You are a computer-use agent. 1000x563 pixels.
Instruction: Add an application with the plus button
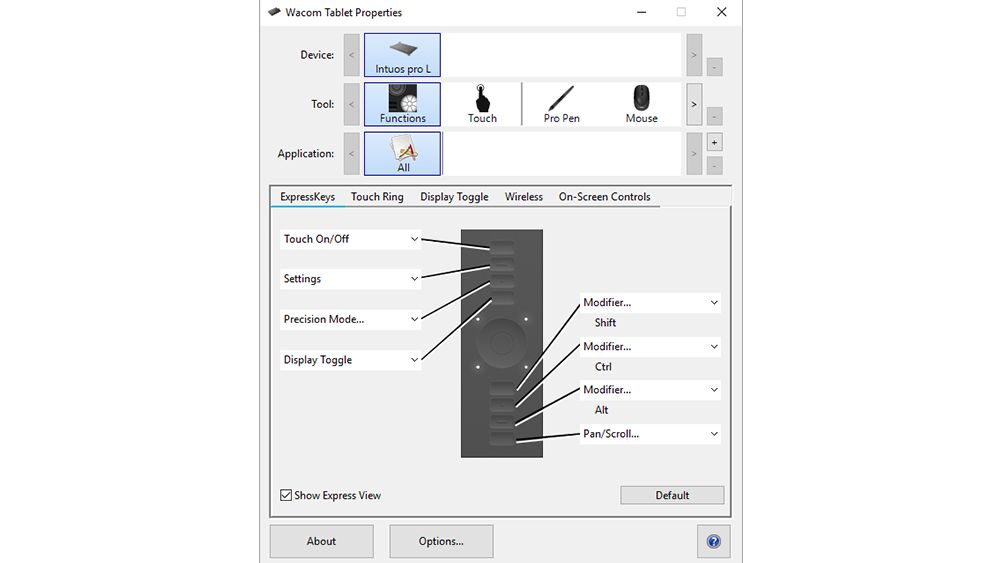(714, 142)
